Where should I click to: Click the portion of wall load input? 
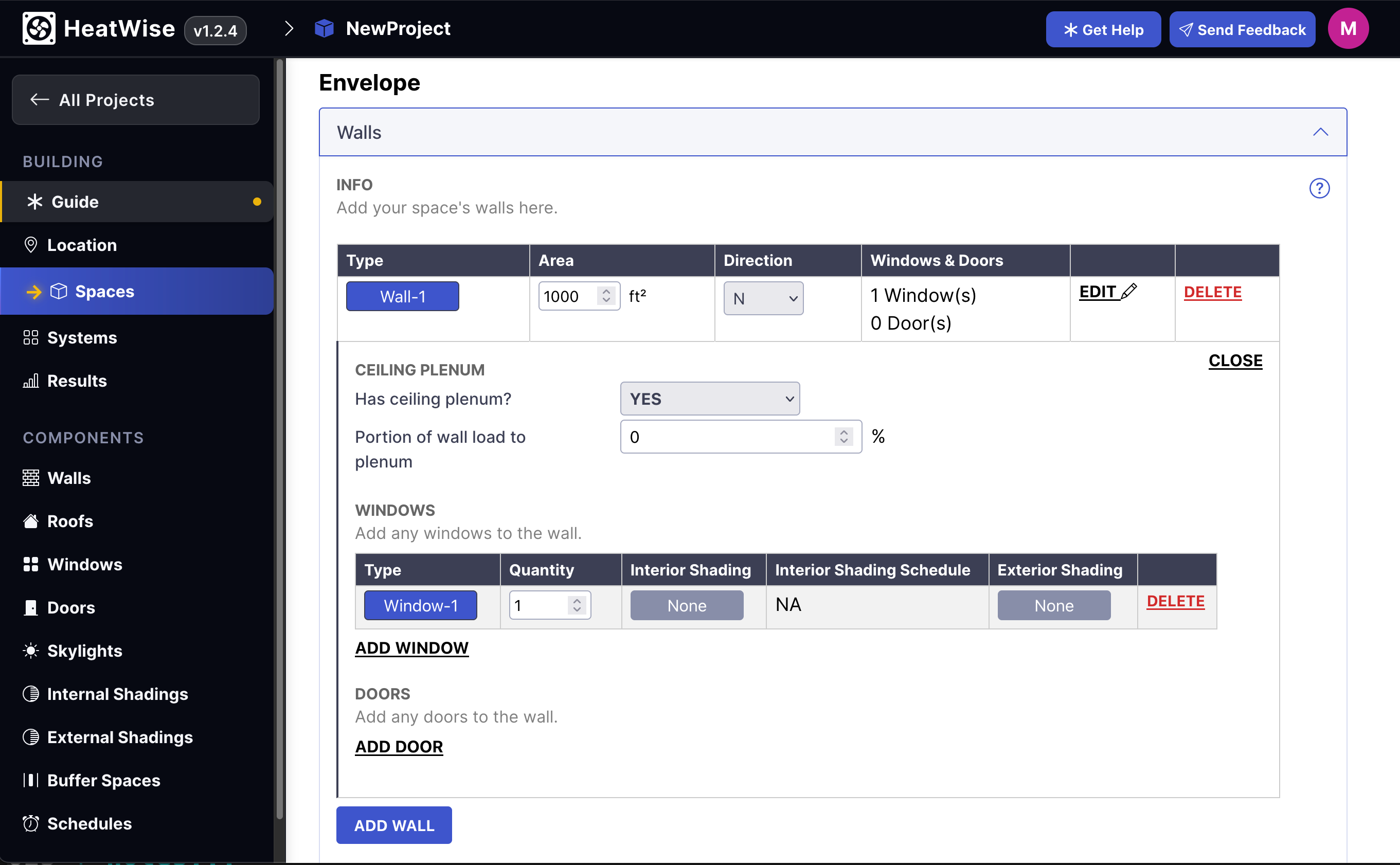[741, 437]
